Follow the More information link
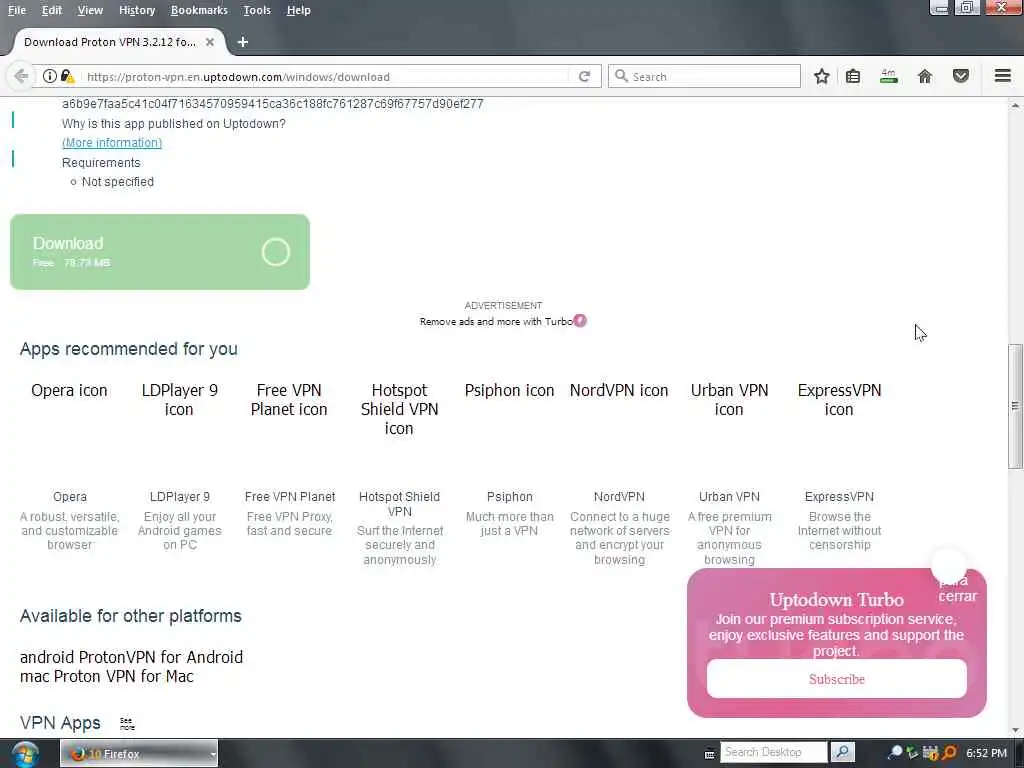This screenshot has width=1024, height=768. pyautogui.click(x=112, y=143)
